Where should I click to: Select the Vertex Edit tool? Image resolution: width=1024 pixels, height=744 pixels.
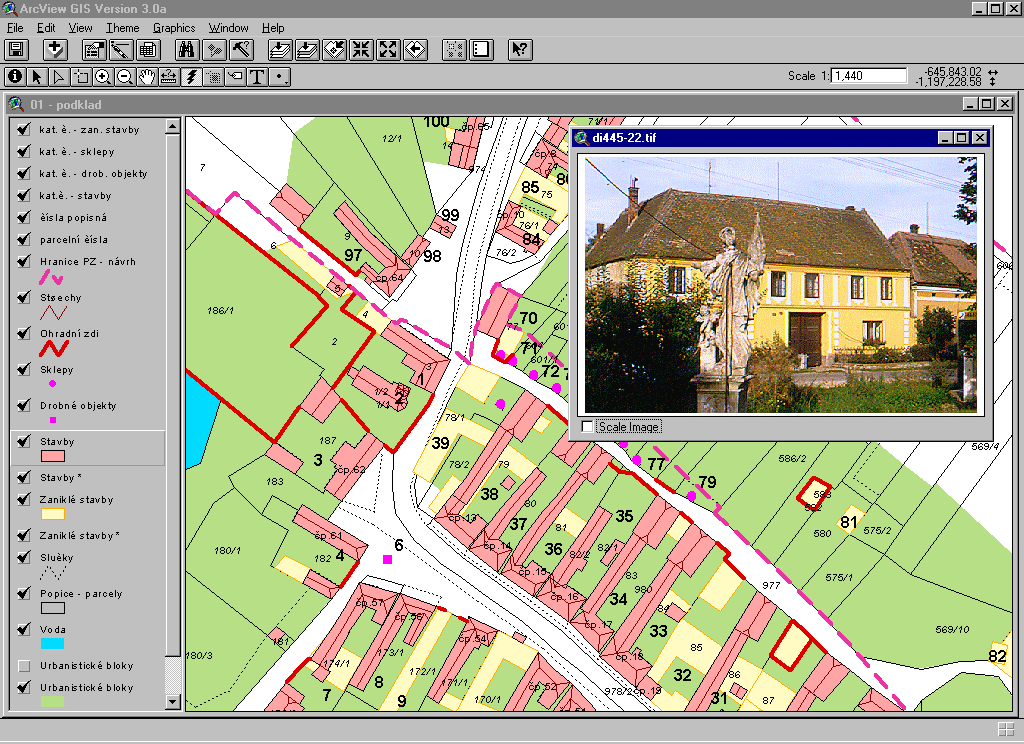click(59, 77)
